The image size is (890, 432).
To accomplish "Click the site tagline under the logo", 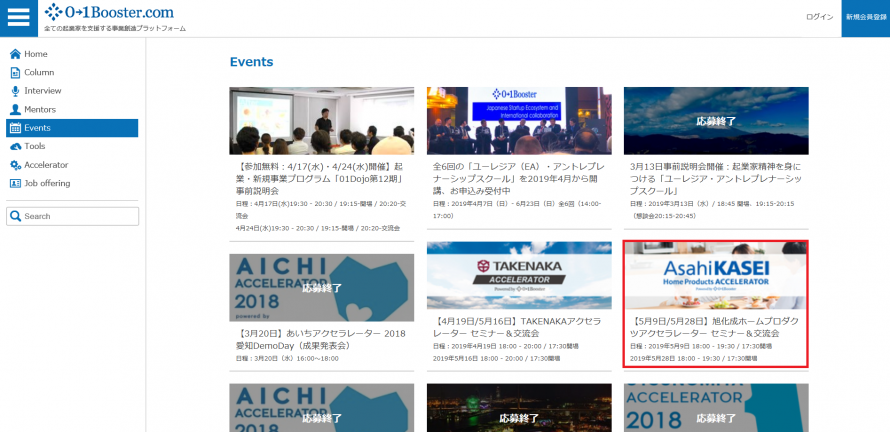I will click(x=115, y=28).
